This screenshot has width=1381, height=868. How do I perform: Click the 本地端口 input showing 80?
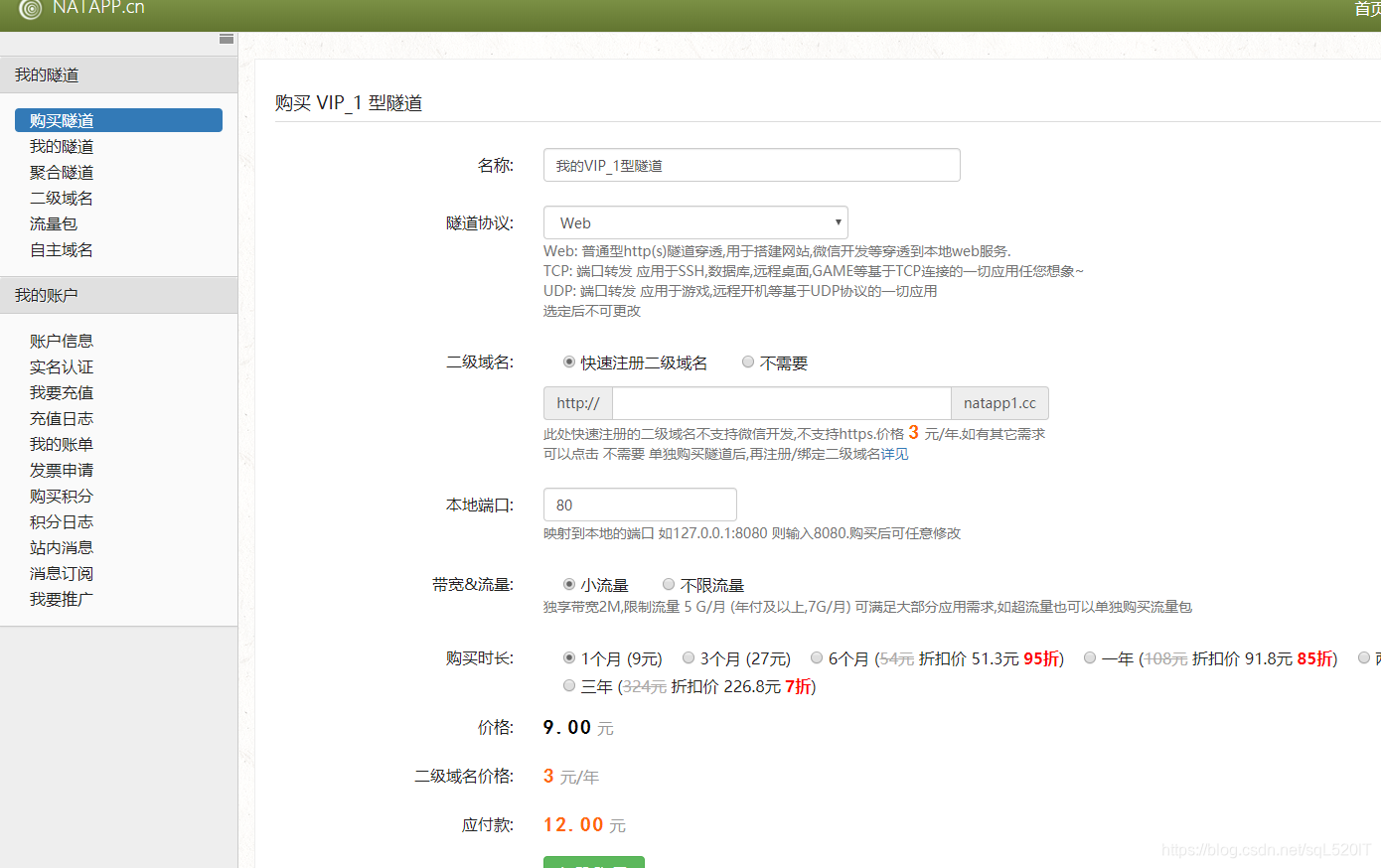coord(640,505)
